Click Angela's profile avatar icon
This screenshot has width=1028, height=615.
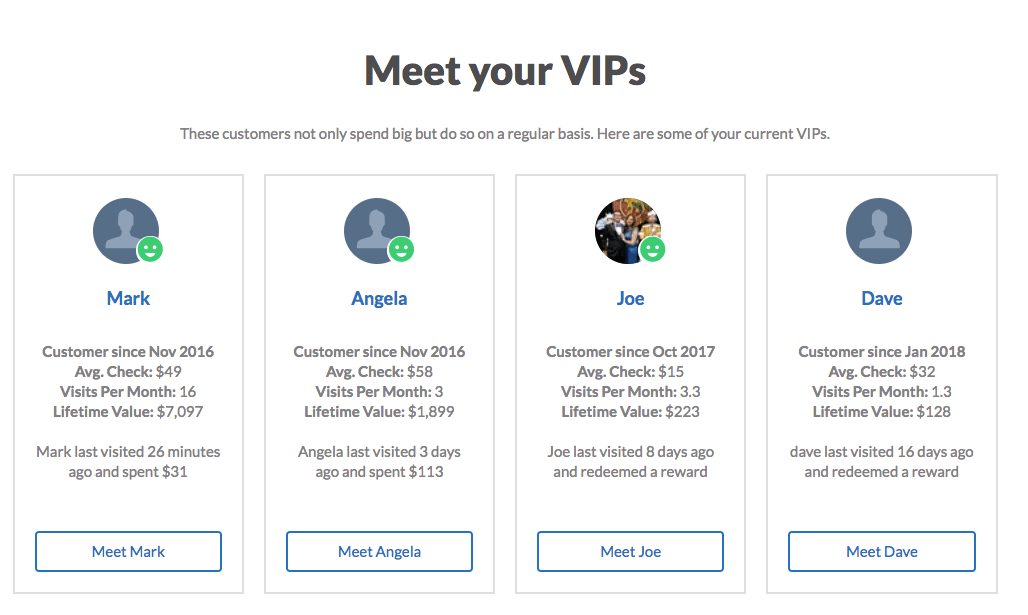click(x=377, y=230)
